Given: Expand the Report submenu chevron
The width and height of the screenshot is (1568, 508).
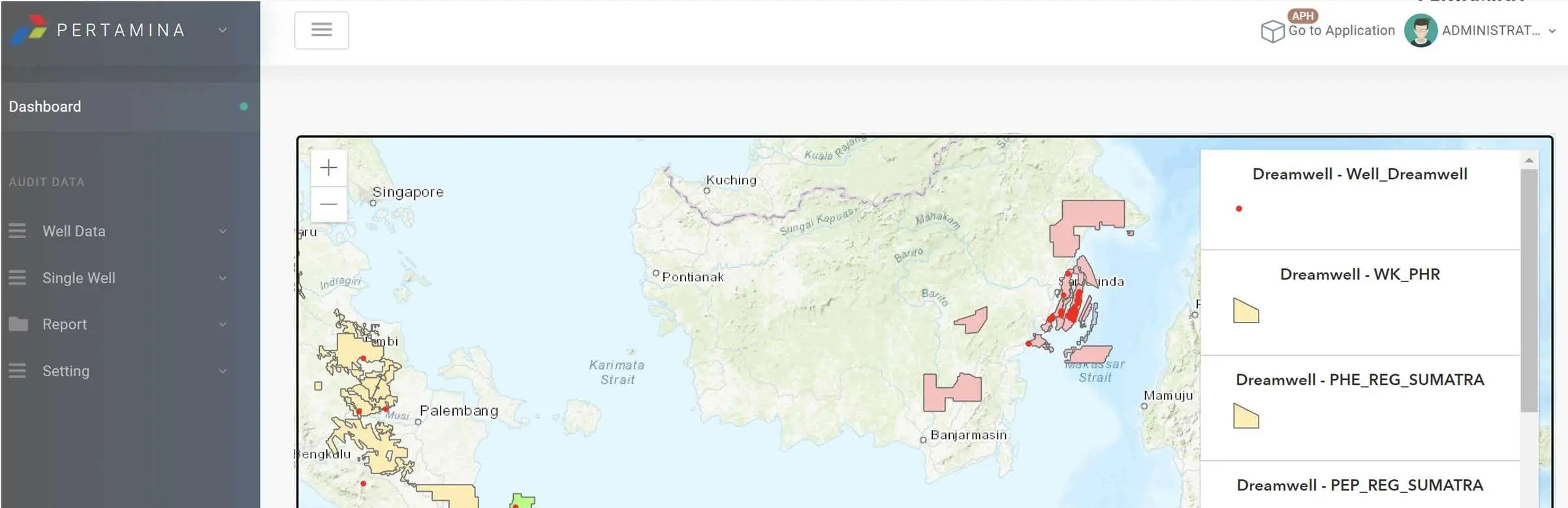Looking at the screenshot, I should coord(223,325).
